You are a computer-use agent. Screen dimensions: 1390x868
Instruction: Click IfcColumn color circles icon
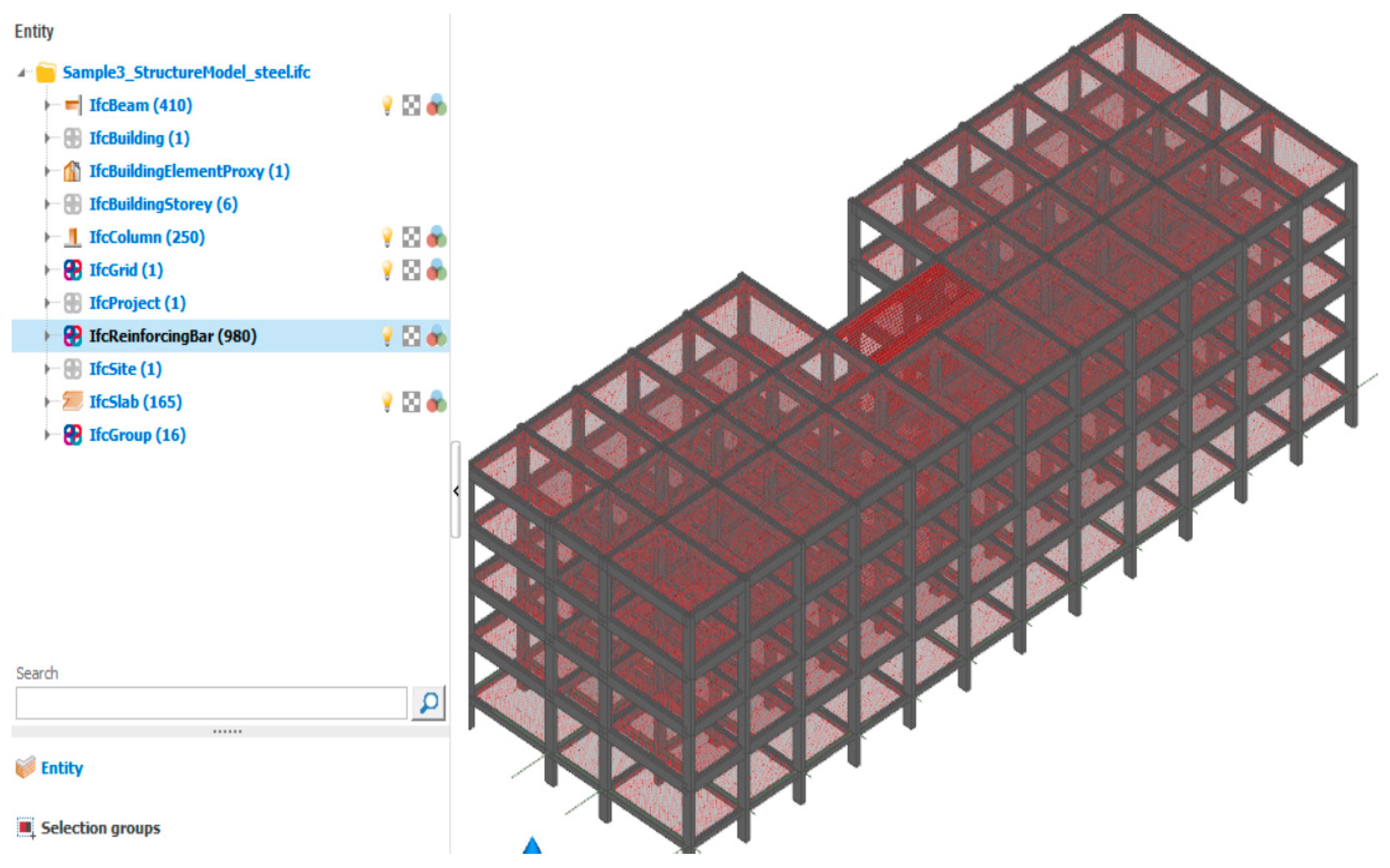pos(437,237)
